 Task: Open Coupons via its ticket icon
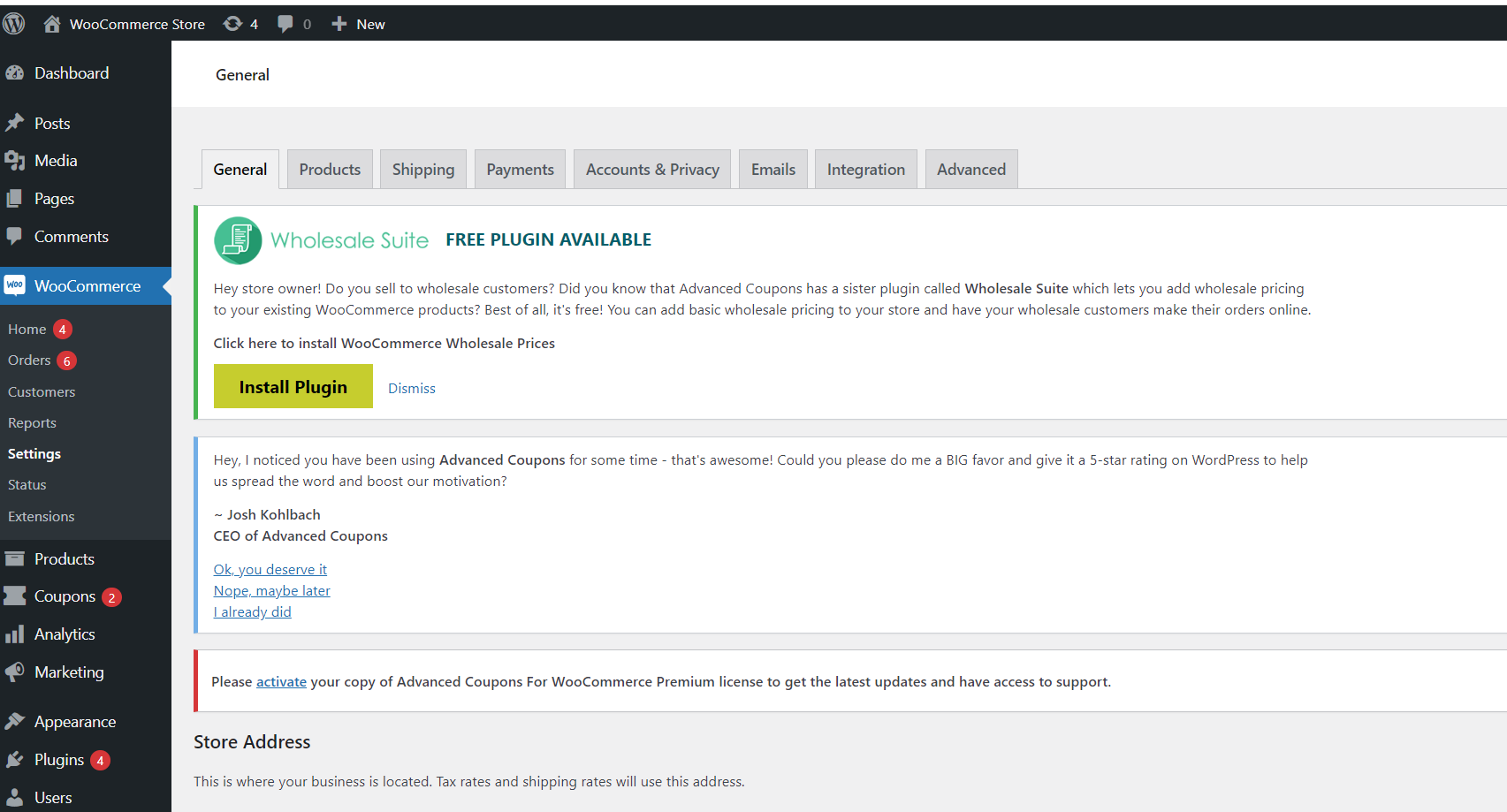pyautogui.click(x=16, y=596)
